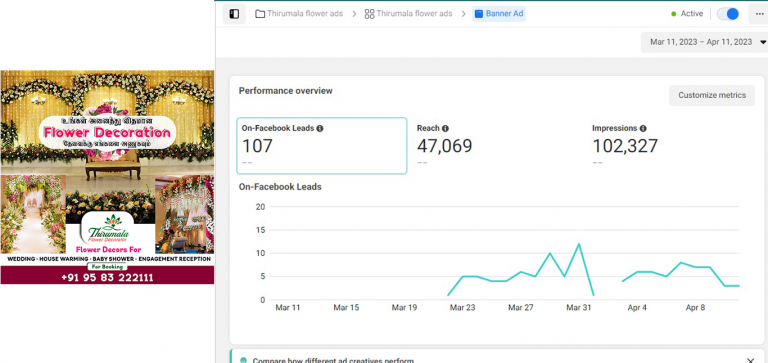The height and width of the screenshot is (363, 768).
Task: Click the Mar 23 axis label
Action: [463, 308]
